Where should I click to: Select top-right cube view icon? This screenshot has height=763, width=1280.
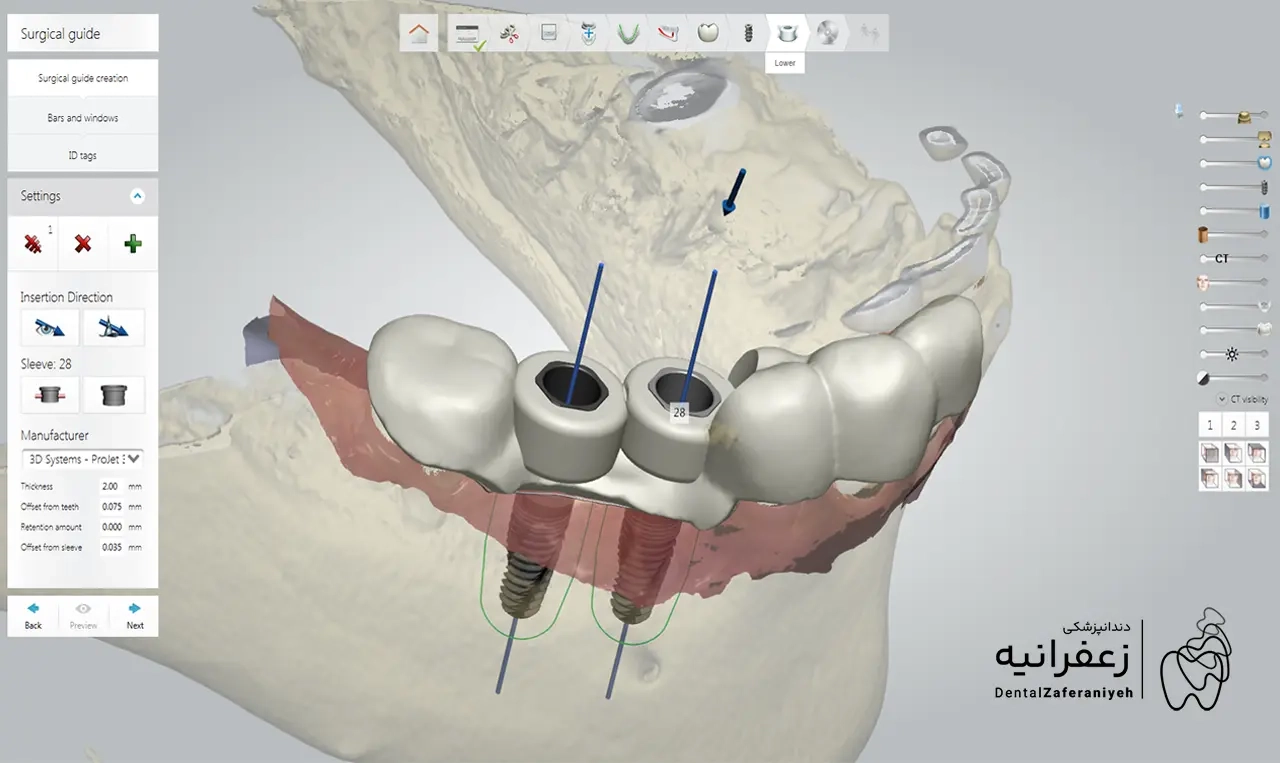click(1258, 452)
